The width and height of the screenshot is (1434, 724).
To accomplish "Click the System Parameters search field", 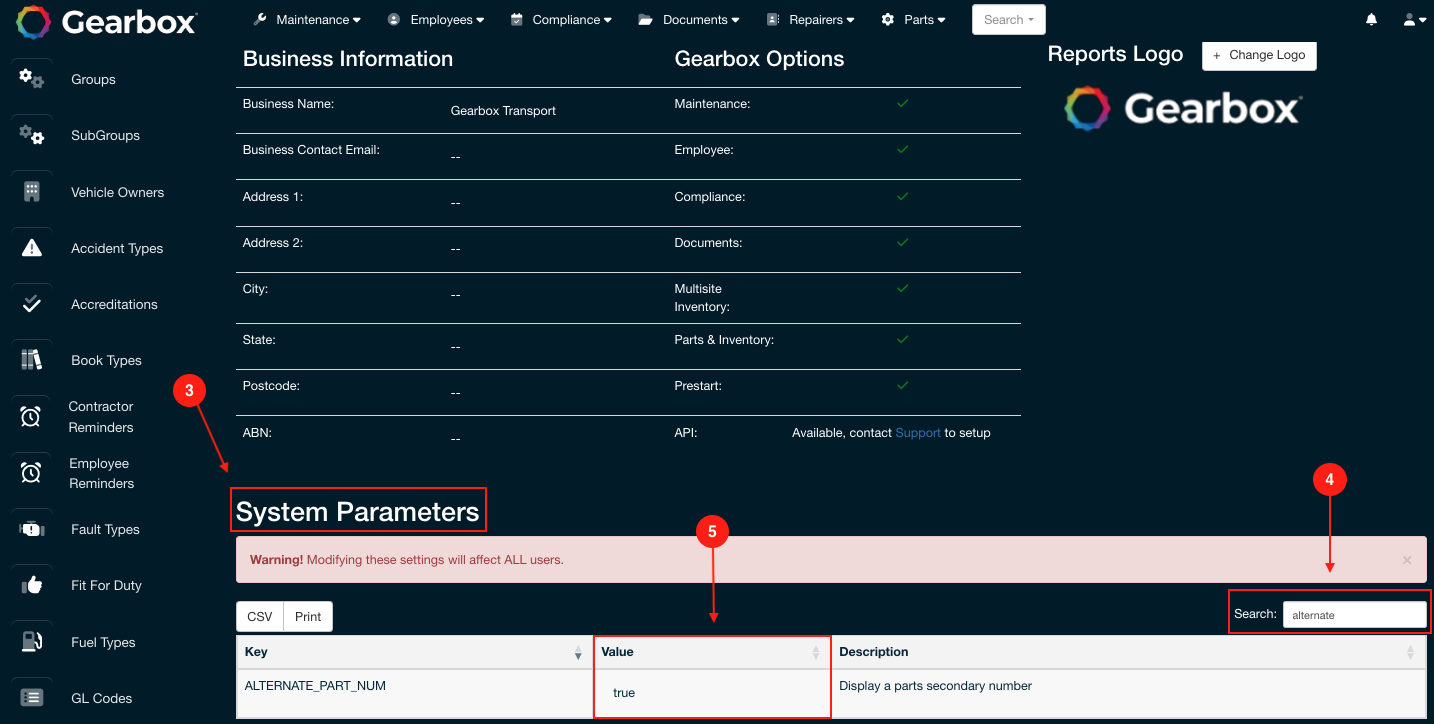I will (x=1354, y=614).
